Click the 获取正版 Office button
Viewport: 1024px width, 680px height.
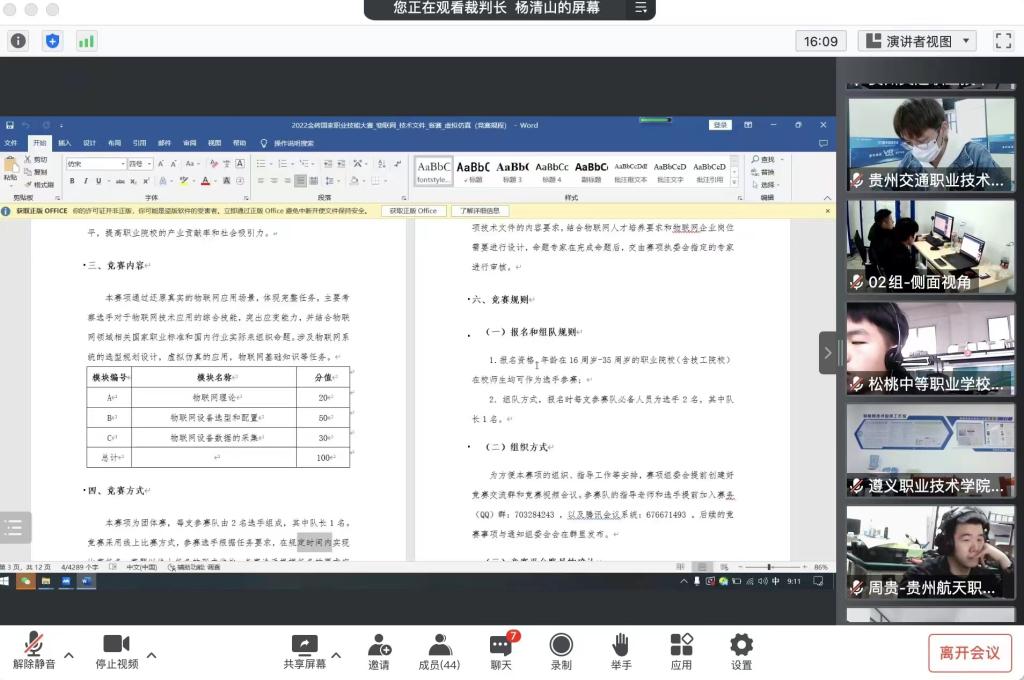tap(413, 211)
